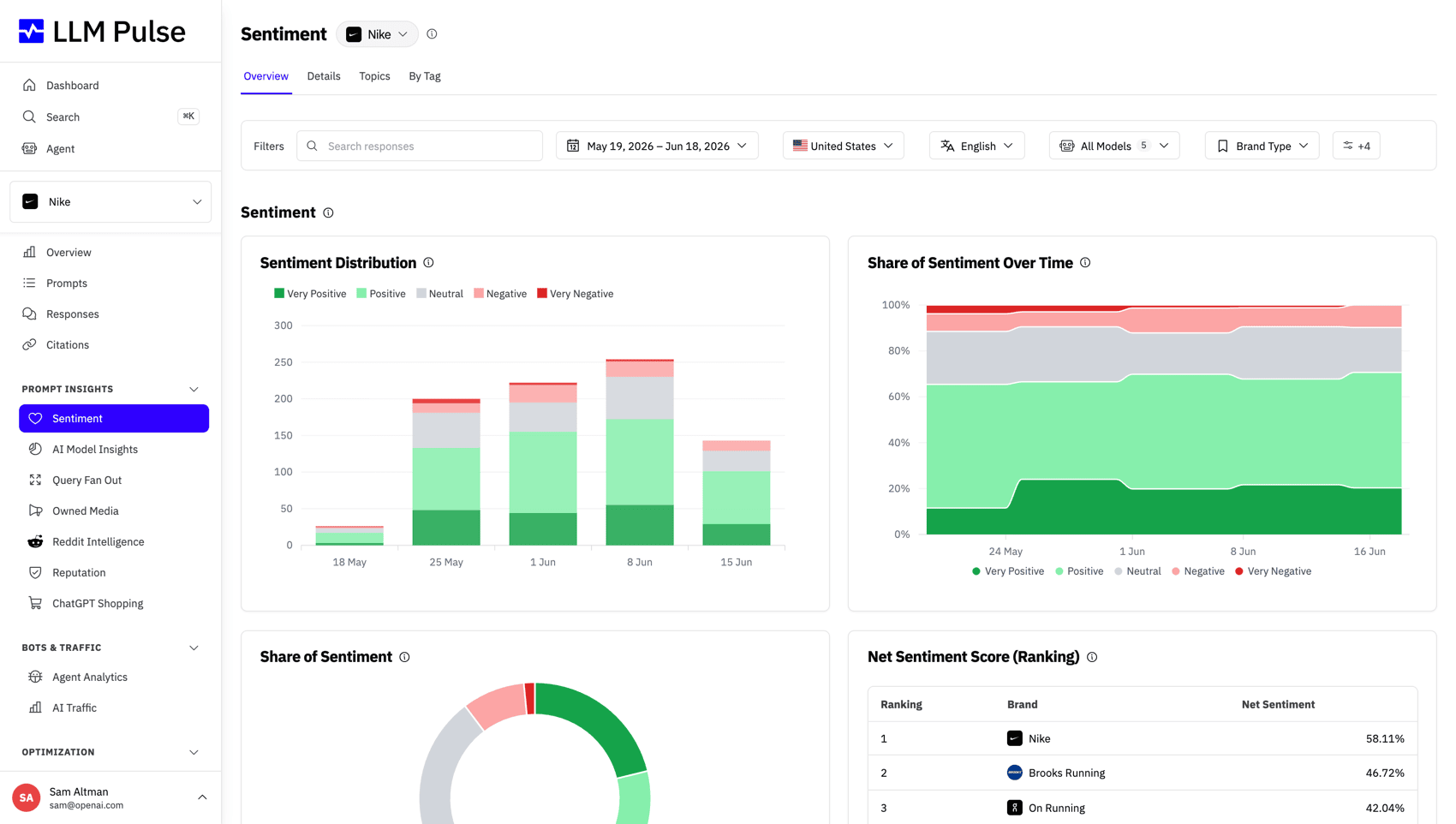
Task: Open the Reddit Intelligence page
Action: coord(98,541)
